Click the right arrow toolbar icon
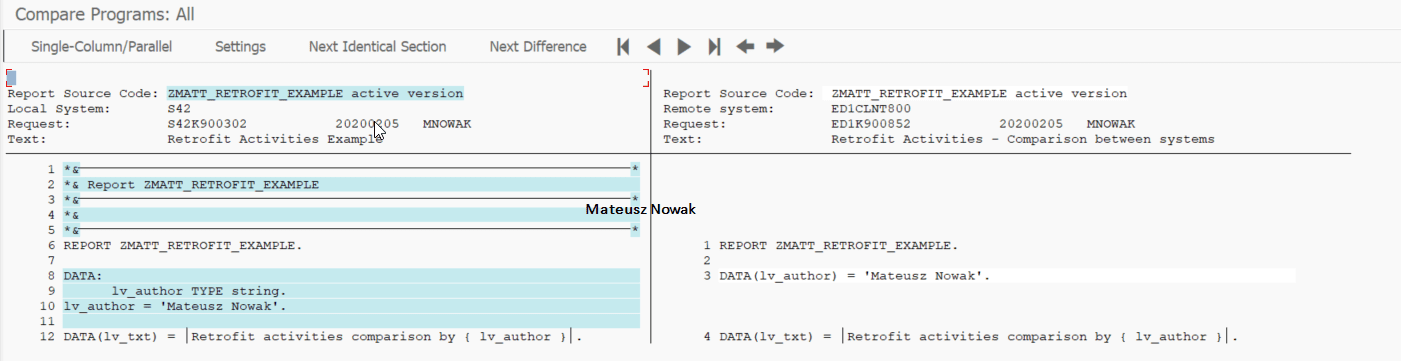 [774, 46]
